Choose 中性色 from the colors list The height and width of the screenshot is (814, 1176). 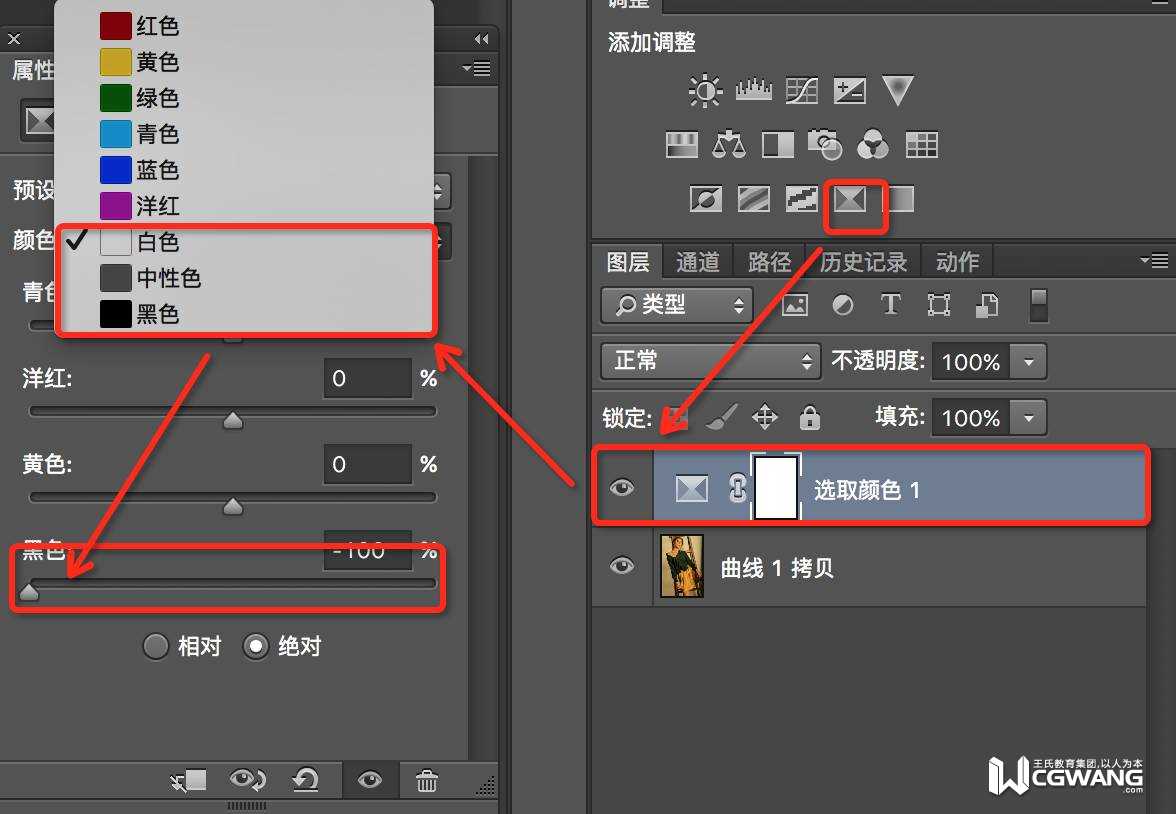coord(244,278)
